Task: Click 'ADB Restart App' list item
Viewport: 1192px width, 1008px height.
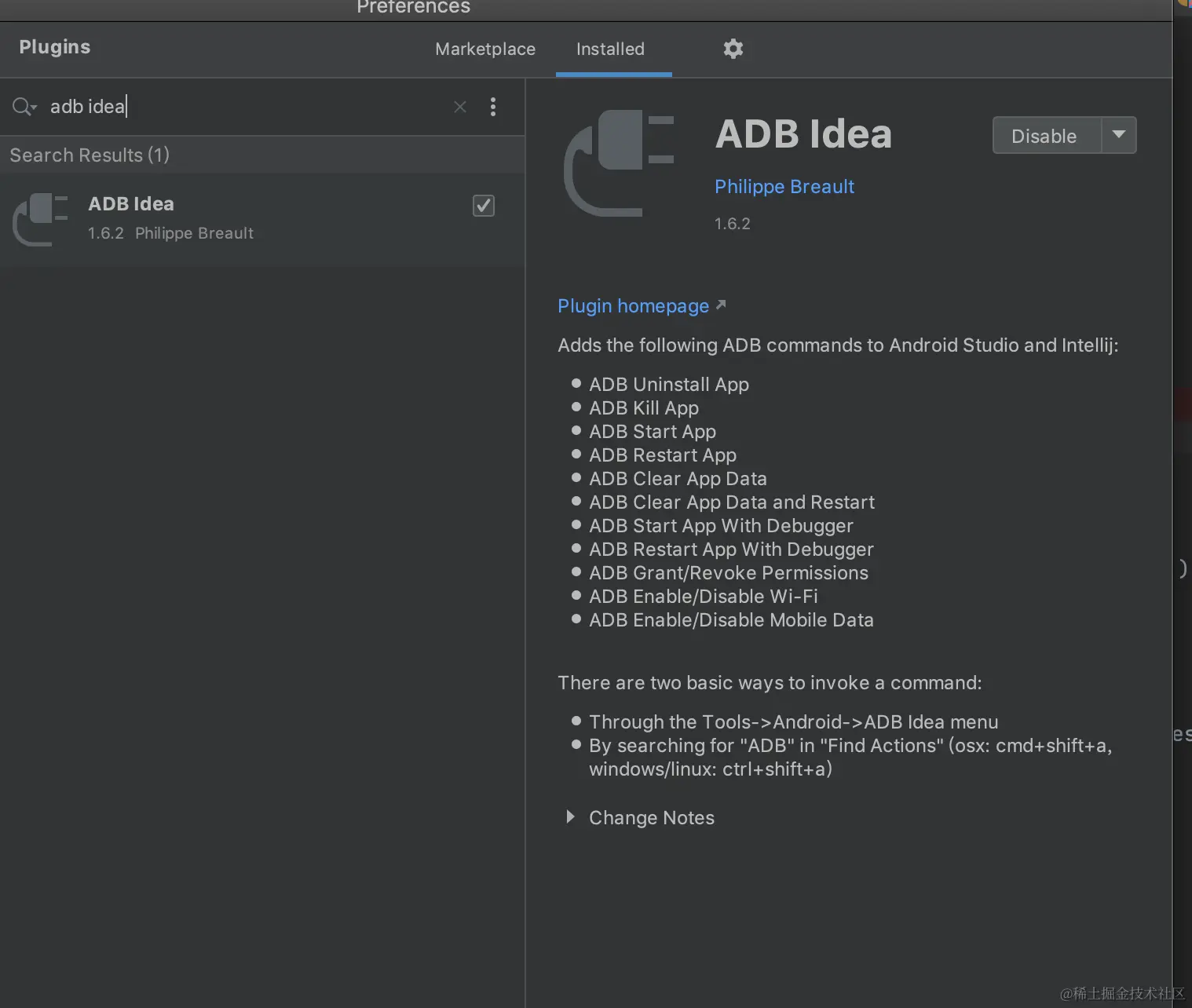Action: click(x=663, y=455)
